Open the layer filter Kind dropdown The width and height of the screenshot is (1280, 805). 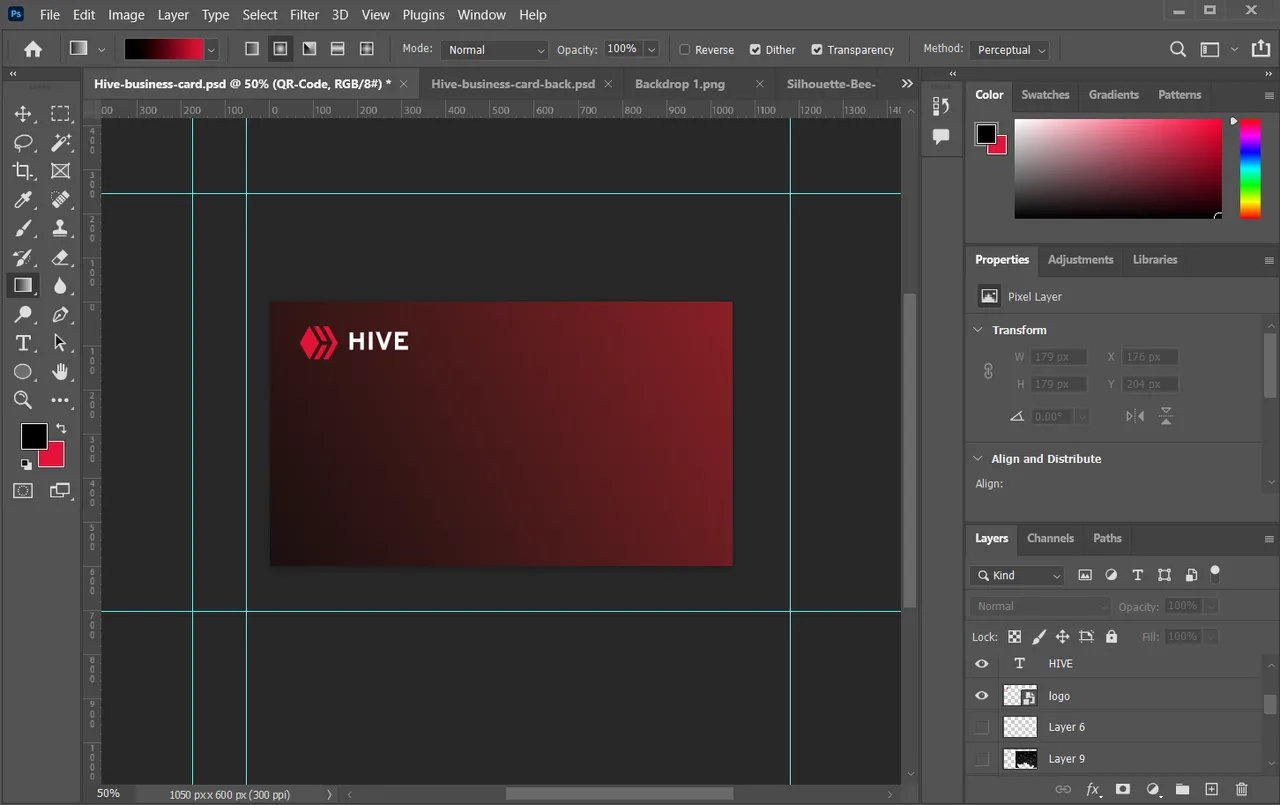pyautogui.click(x=1017, y=575)
